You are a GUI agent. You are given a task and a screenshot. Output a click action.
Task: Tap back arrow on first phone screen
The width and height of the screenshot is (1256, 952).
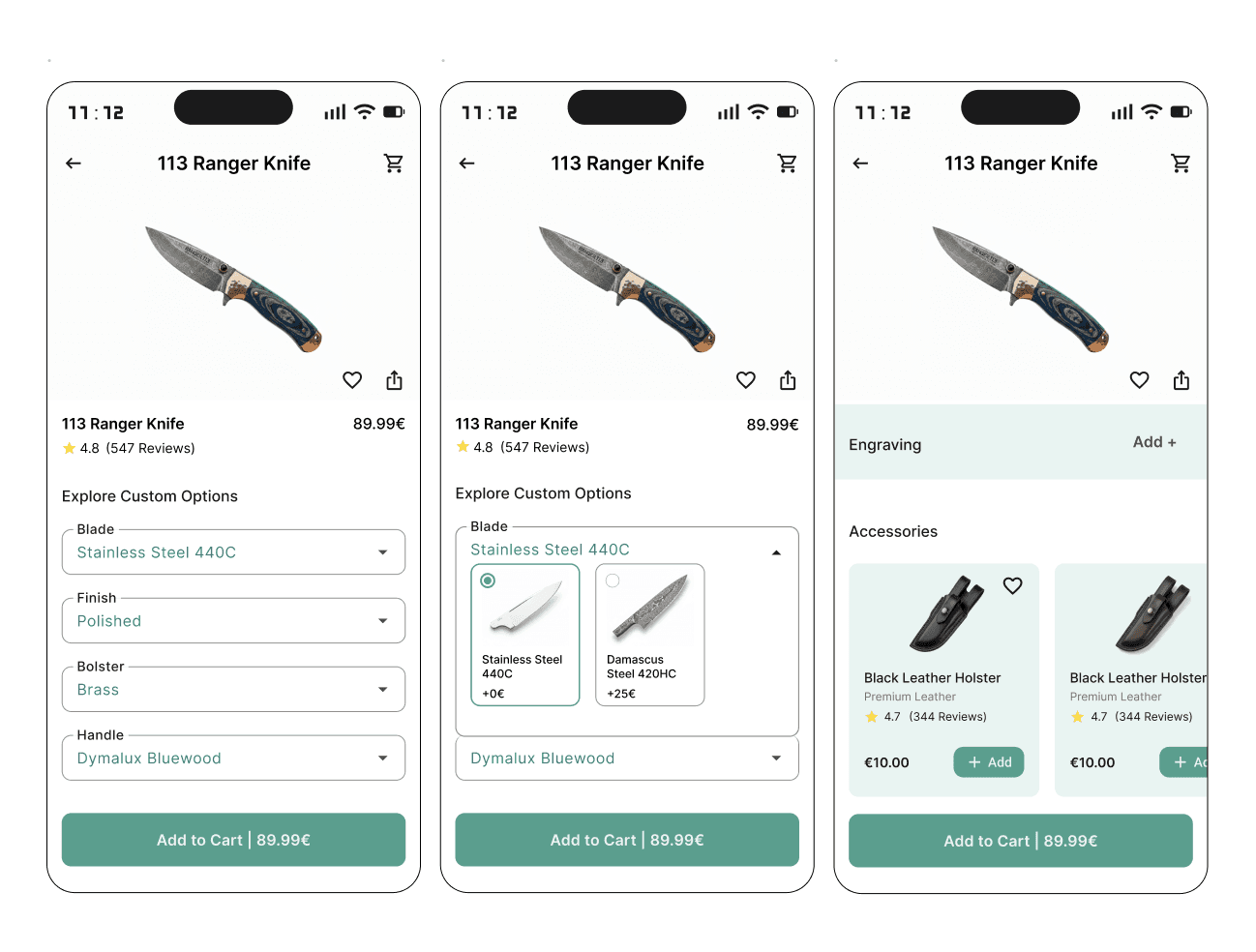[74, 164]
